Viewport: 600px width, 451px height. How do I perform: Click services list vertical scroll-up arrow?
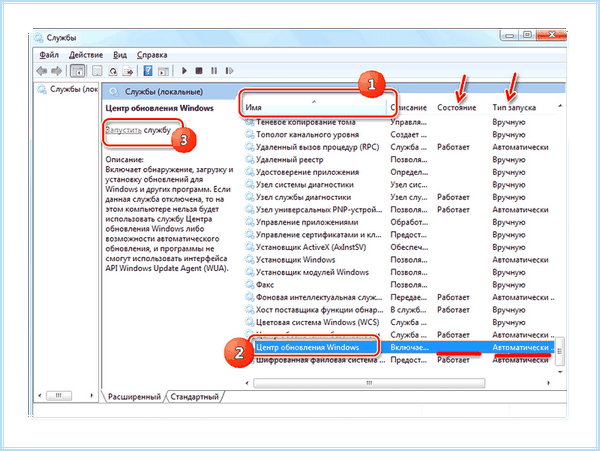click(x=560, y=106)
